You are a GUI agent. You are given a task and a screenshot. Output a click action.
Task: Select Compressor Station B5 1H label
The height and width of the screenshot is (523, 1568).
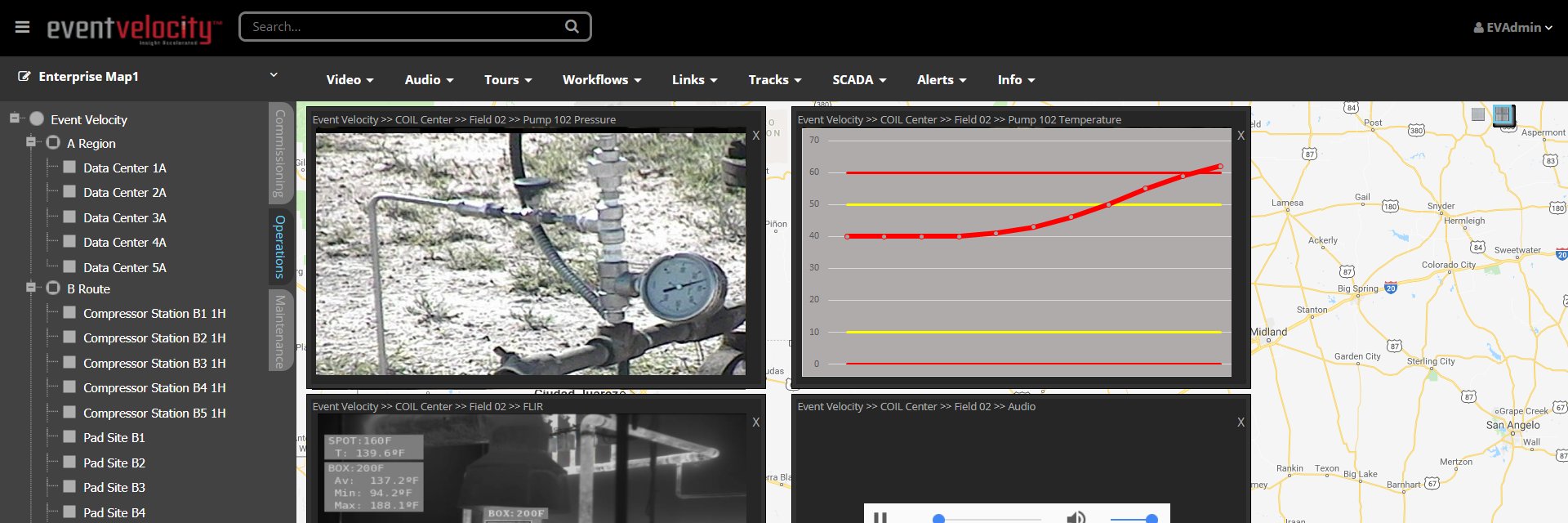coord(154,413)
